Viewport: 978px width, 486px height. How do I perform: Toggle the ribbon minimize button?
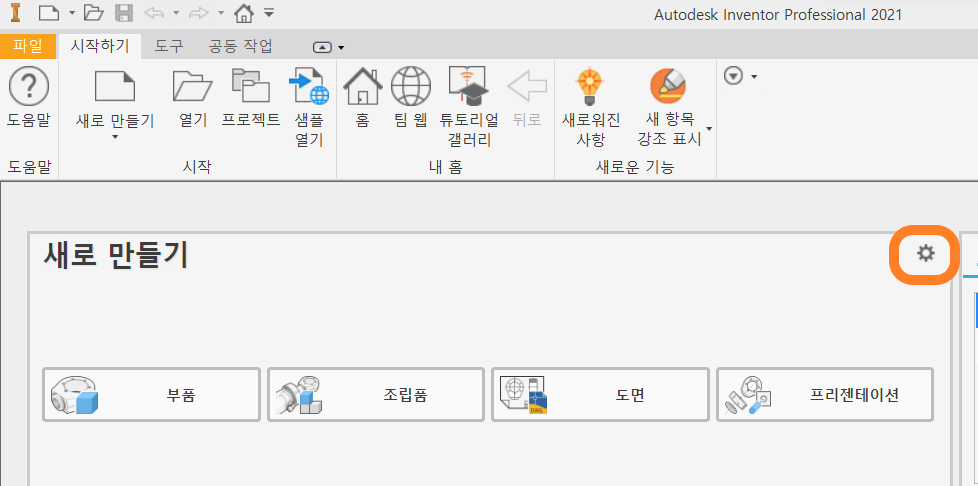[x=322, y=47]
